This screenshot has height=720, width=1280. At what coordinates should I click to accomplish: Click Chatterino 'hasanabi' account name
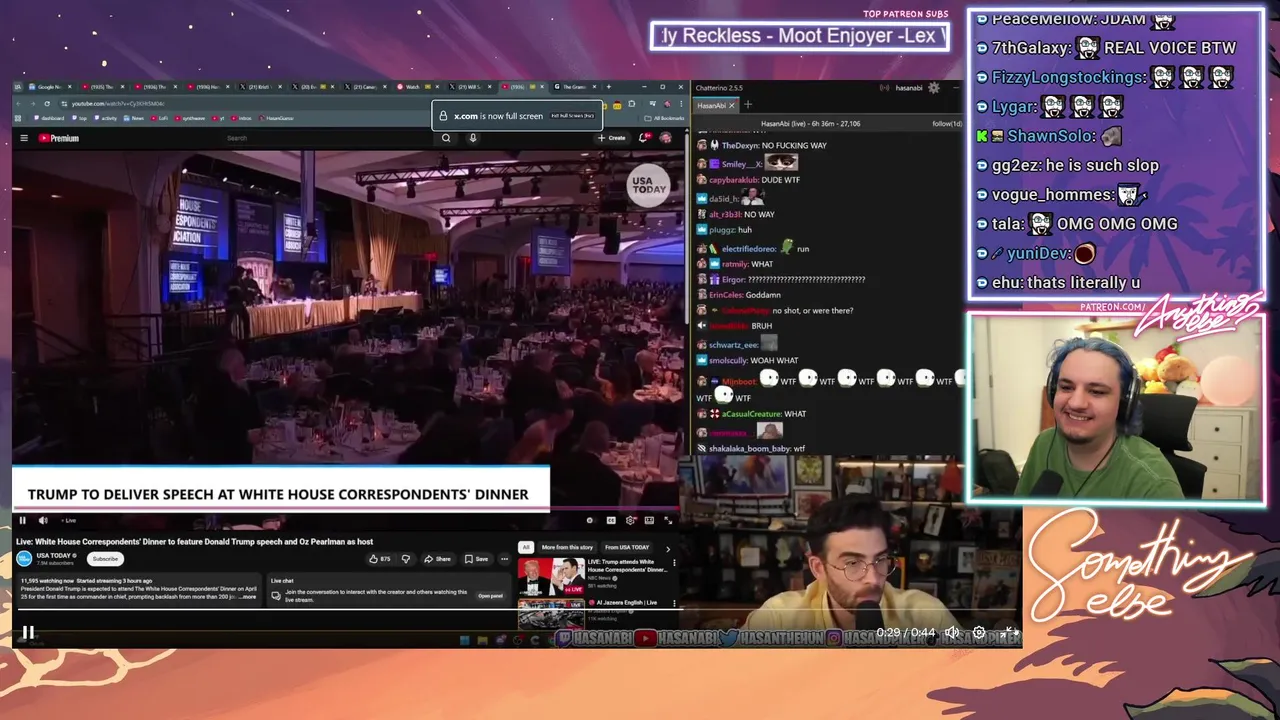[x=909, y=87]
